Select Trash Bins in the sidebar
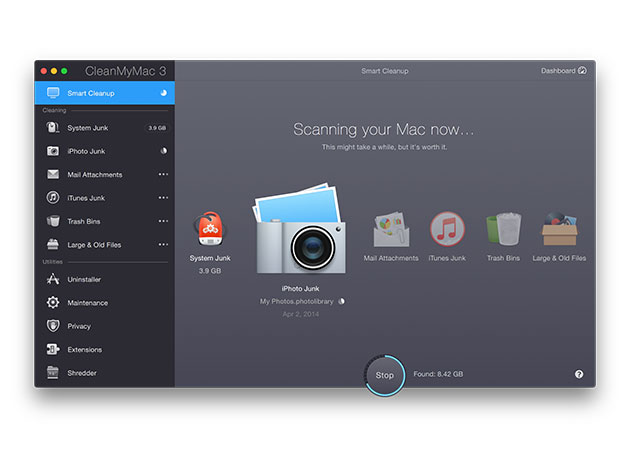 pos(104,221)
